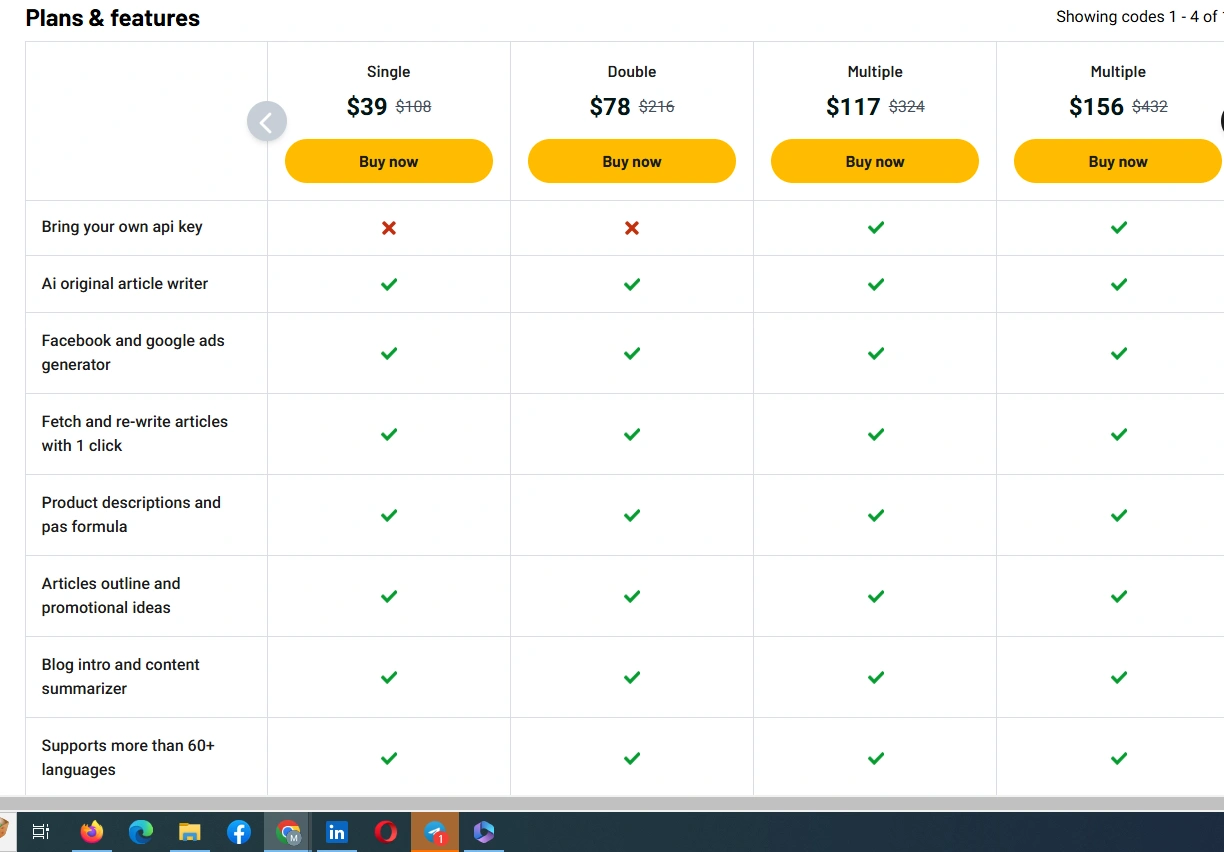Open File Explorer from the taskbar
Image resolution: width=1224 pixels, height=852 pixels.
pos(190,832)
